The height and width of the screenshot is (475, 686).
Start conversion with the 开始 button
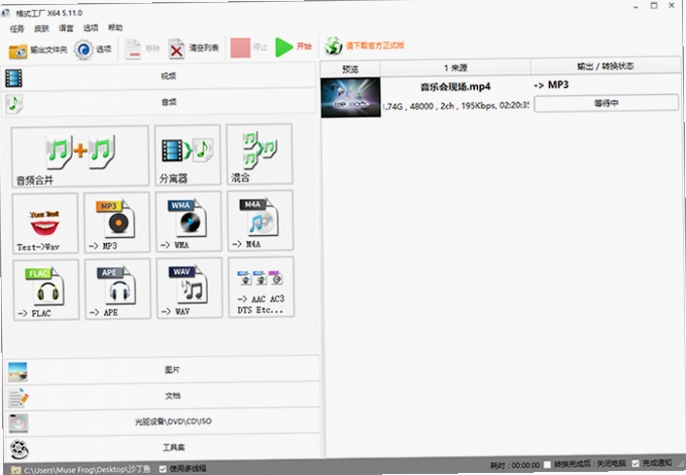[294, 46]
